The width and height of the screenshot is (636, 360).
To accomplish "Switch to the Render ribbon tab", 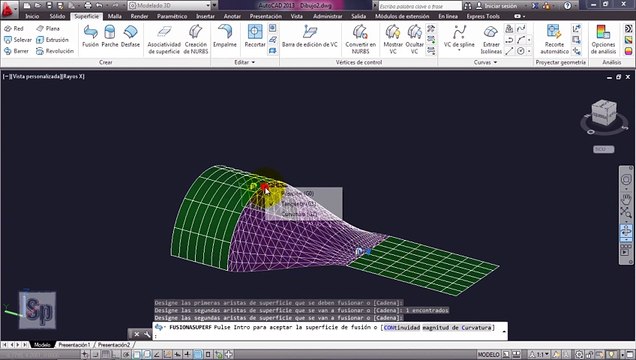I will (139, 16).
